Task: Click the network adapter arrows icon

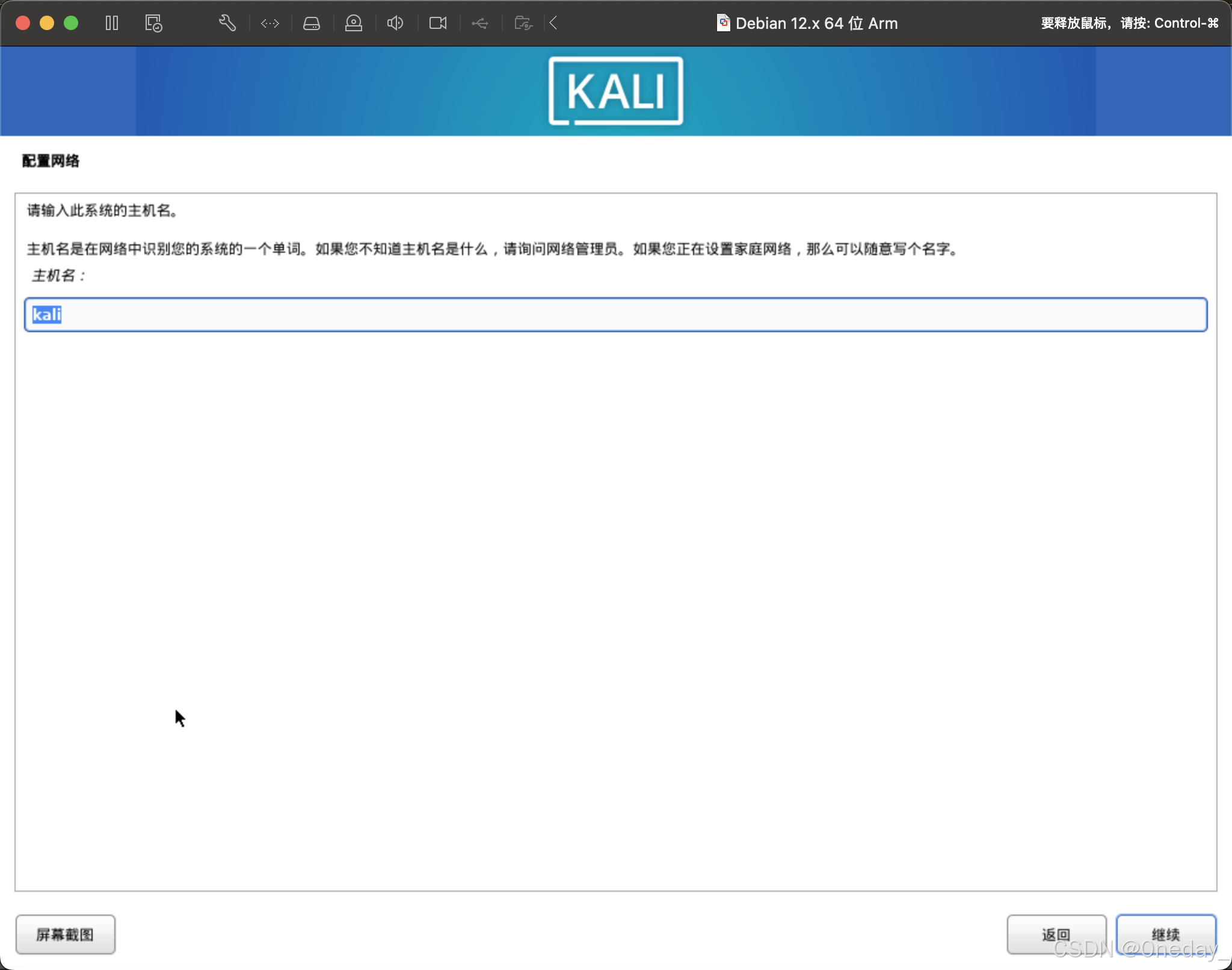Action: click(270, 23)
